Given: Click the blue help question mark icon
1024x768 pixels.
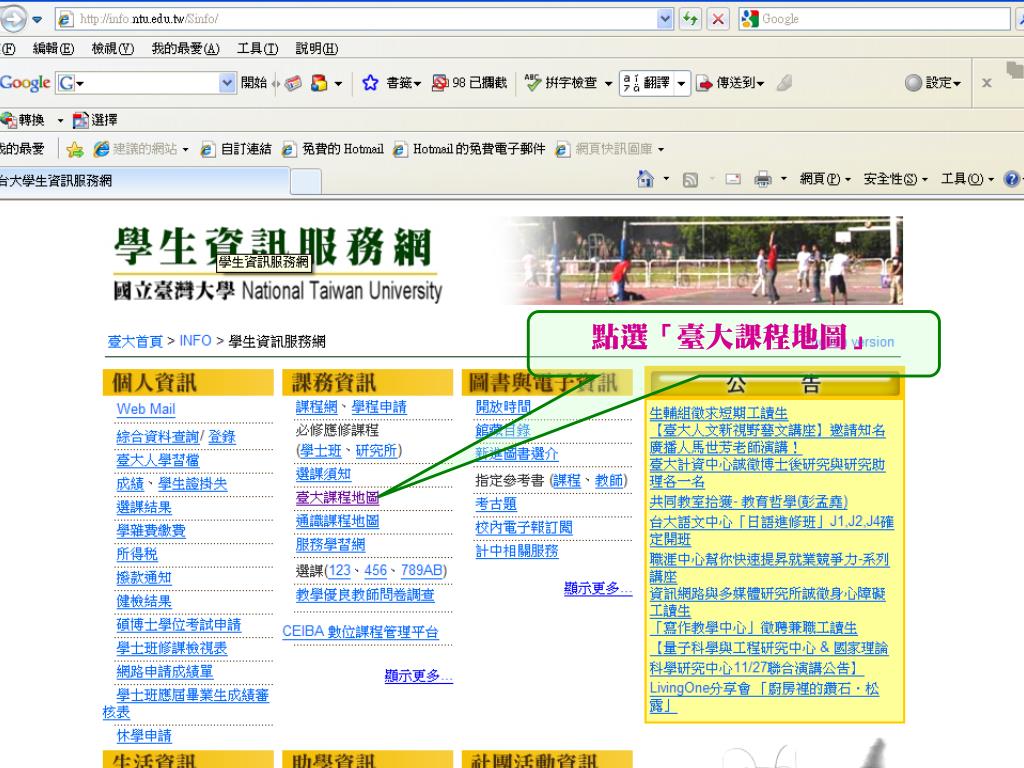Looking at the screenshot, I should pos(1012,178).
